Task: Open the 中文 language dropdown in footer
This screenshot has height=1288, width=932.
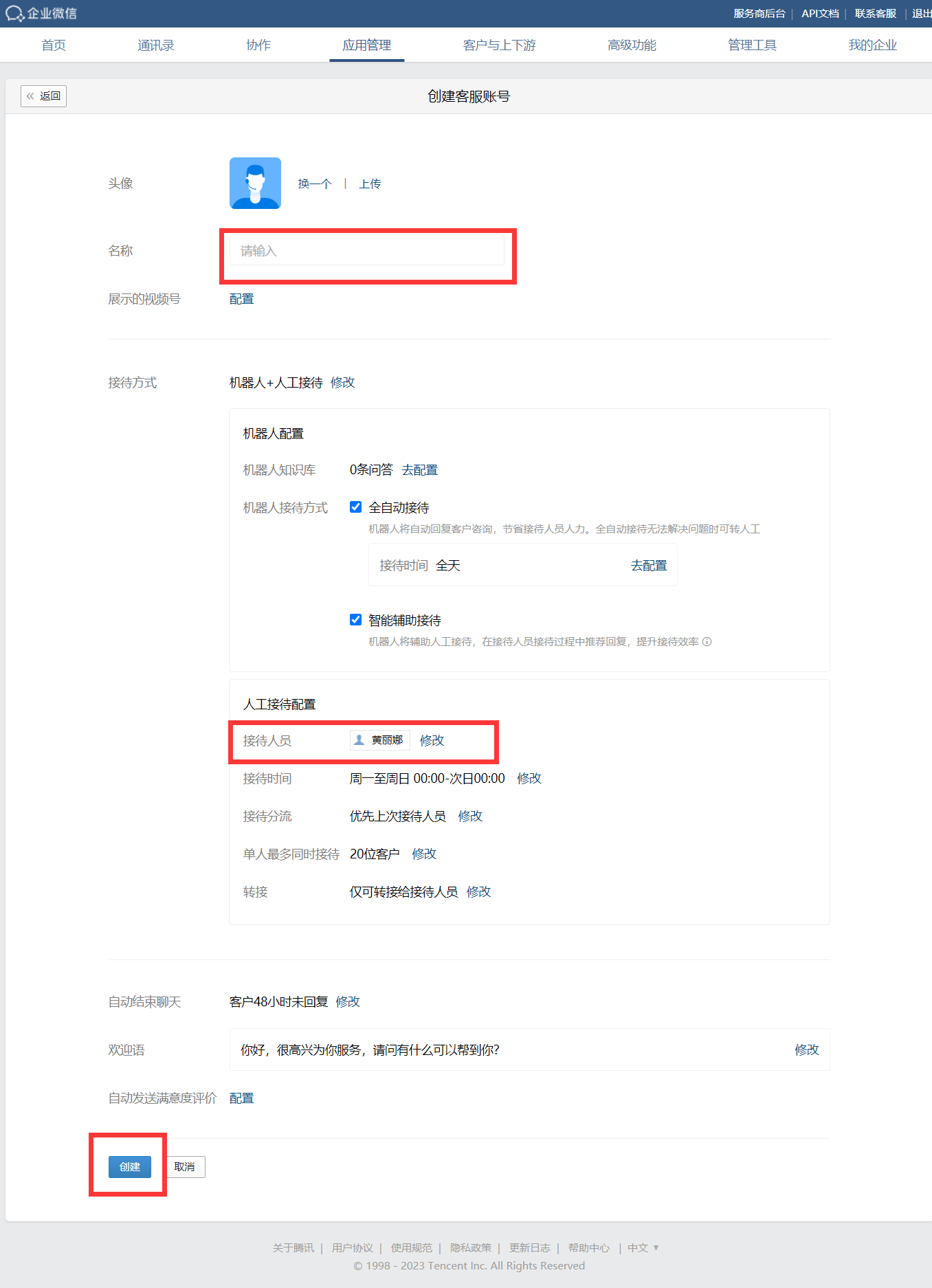Action: [643, 1247]
